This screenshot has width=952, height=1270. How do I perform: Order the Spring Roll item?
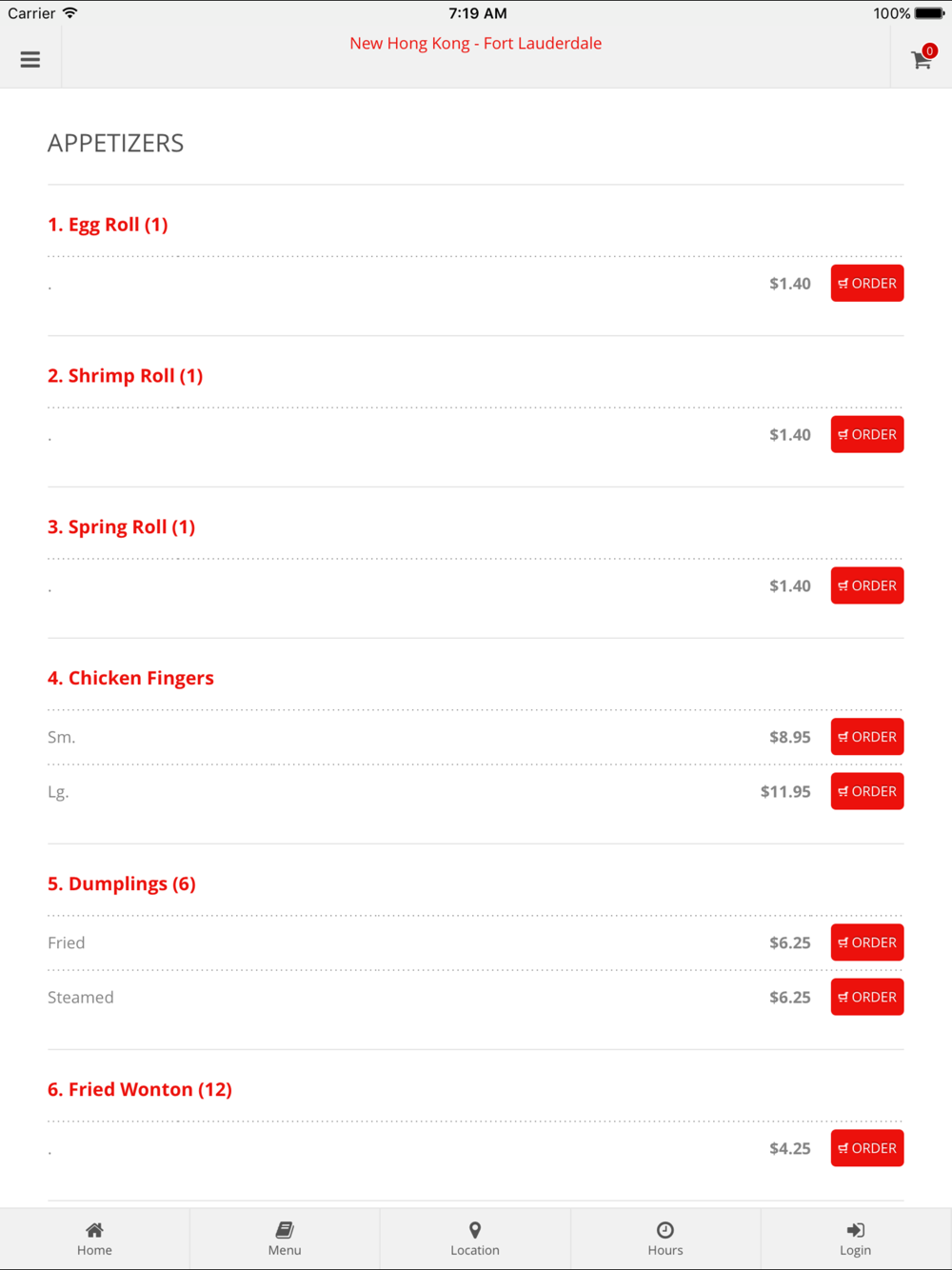coord(867,585)
